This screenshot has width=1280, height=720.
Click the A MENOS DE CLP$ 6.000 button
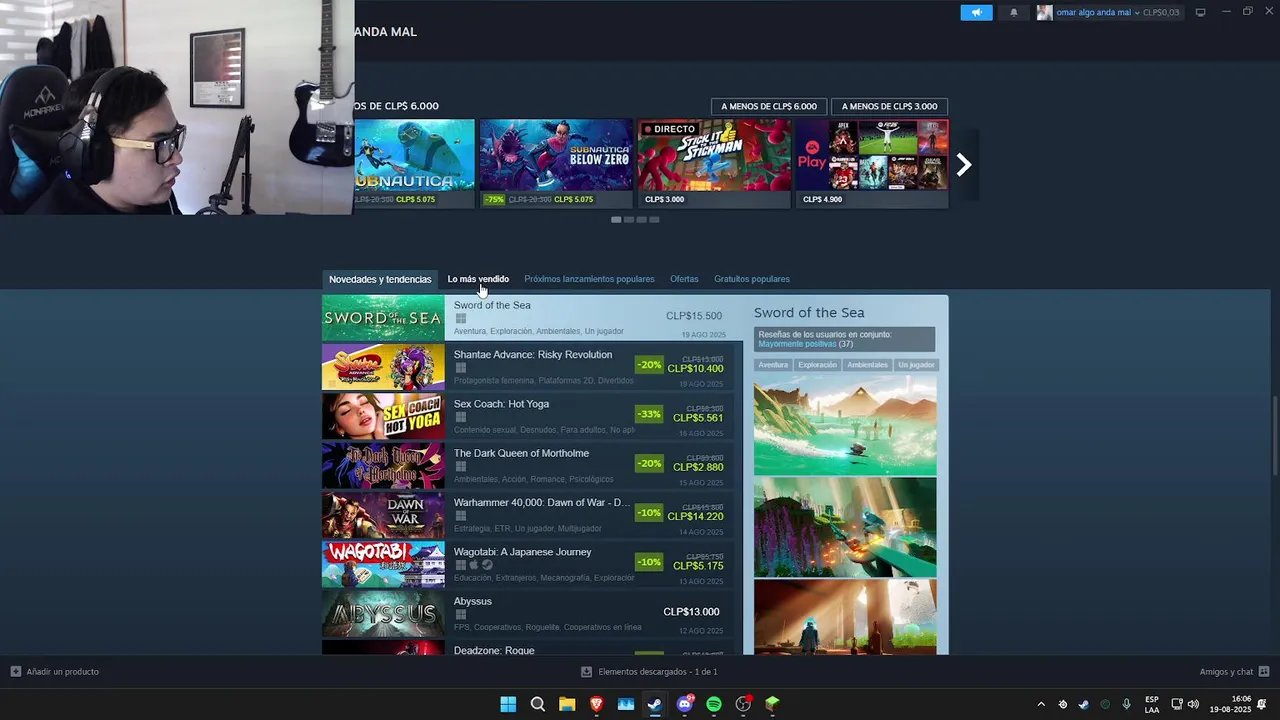coord(769,106)
